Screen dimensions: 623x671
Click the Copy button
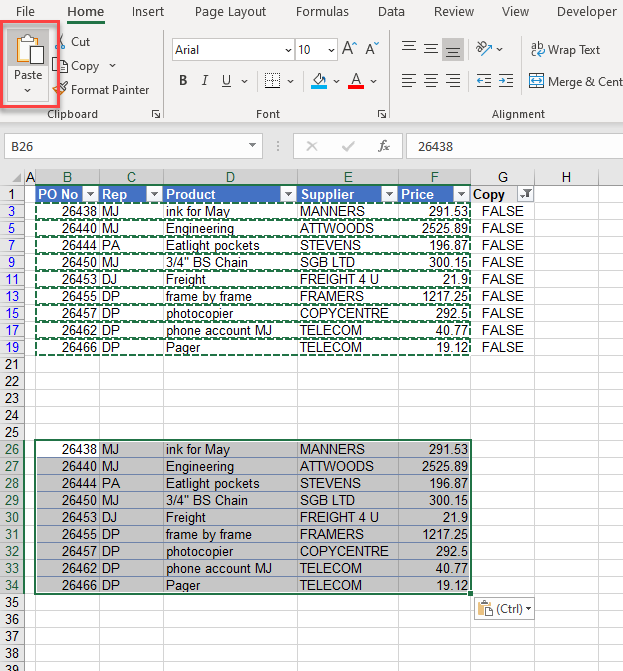click(84, 66)
